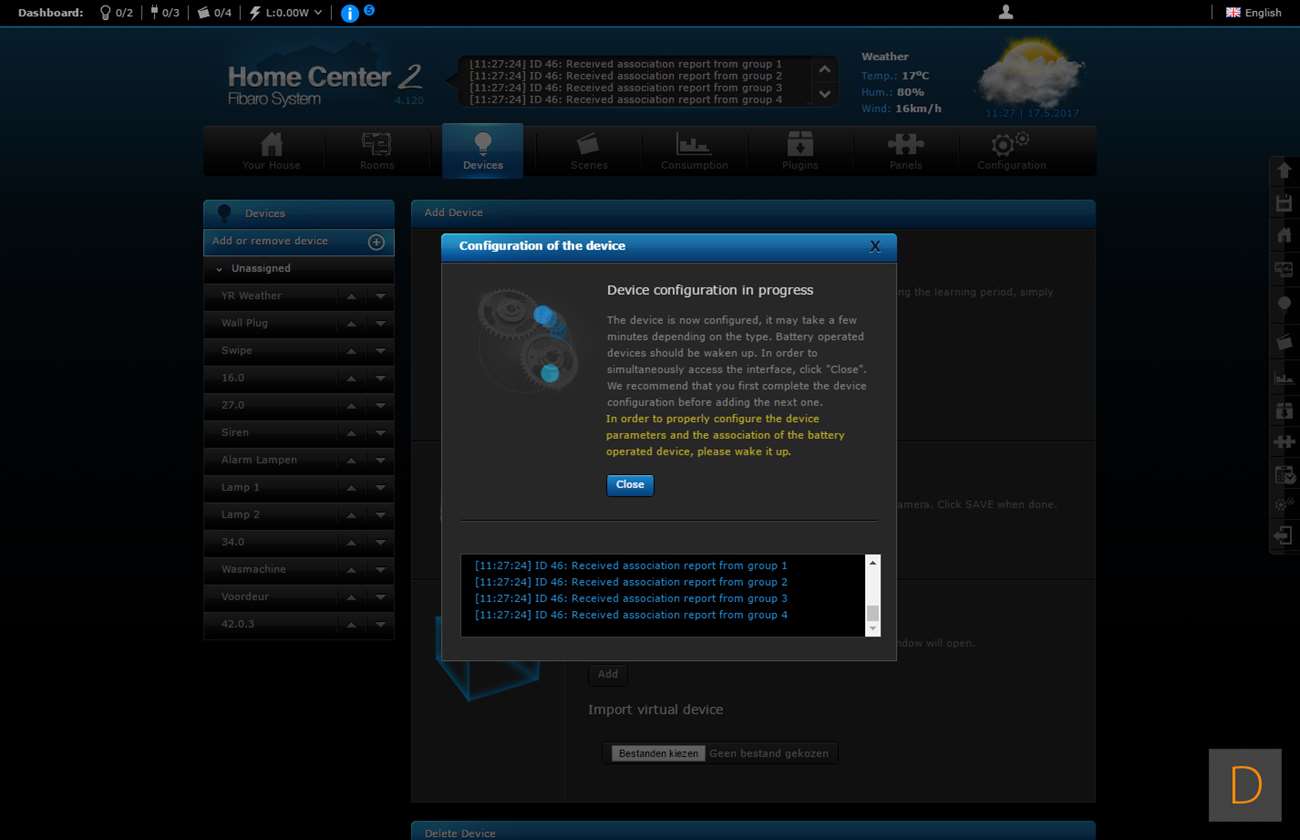Collapse the Unassigned device group
This screenshot has height=840, width=1300.
[219, 269]
